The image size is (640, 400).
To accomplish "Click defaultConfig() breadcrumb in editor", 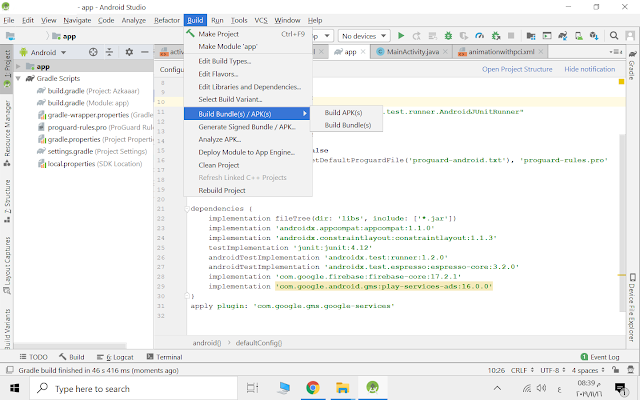I will (x=259, y=343).
